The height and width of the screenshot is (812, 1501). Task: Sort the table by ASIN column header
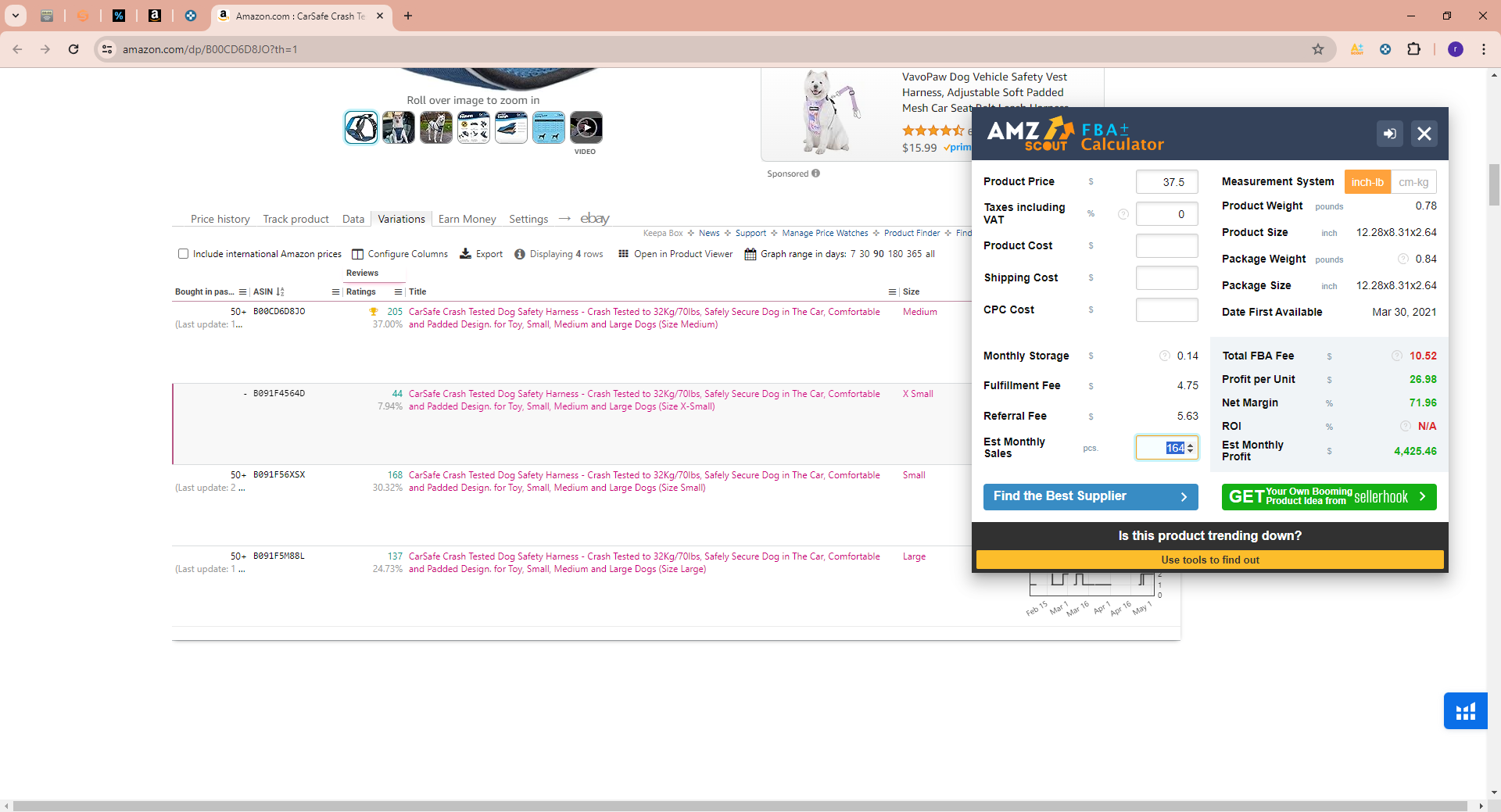tap(268, 292)
